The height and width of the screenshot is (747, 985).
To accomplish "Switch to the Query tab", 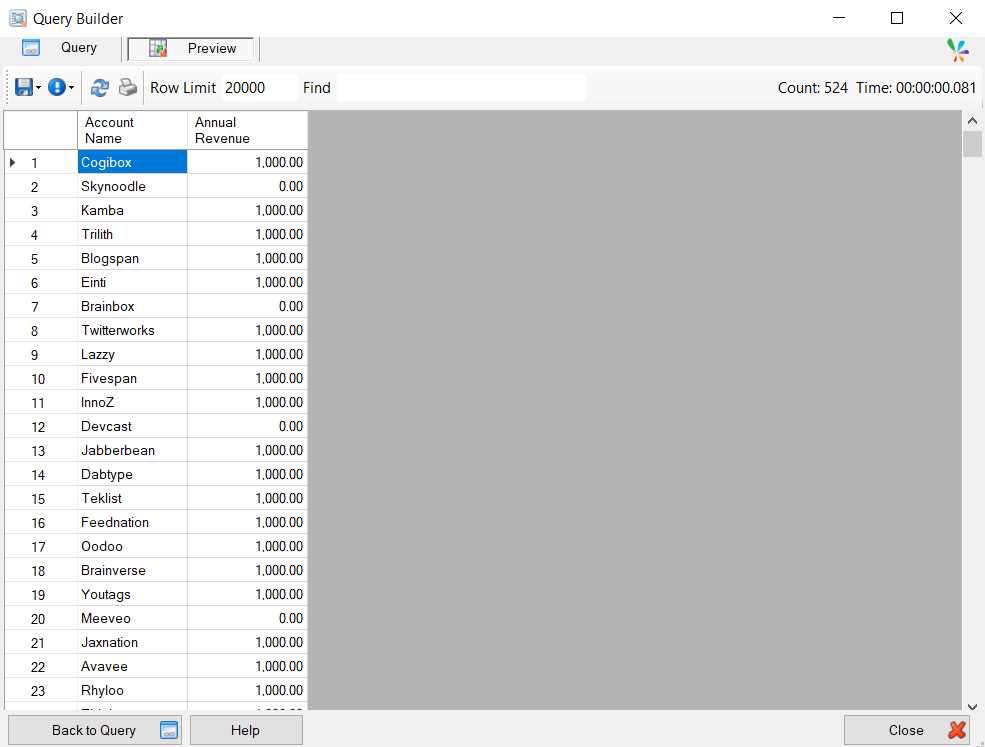I will 60,48.
